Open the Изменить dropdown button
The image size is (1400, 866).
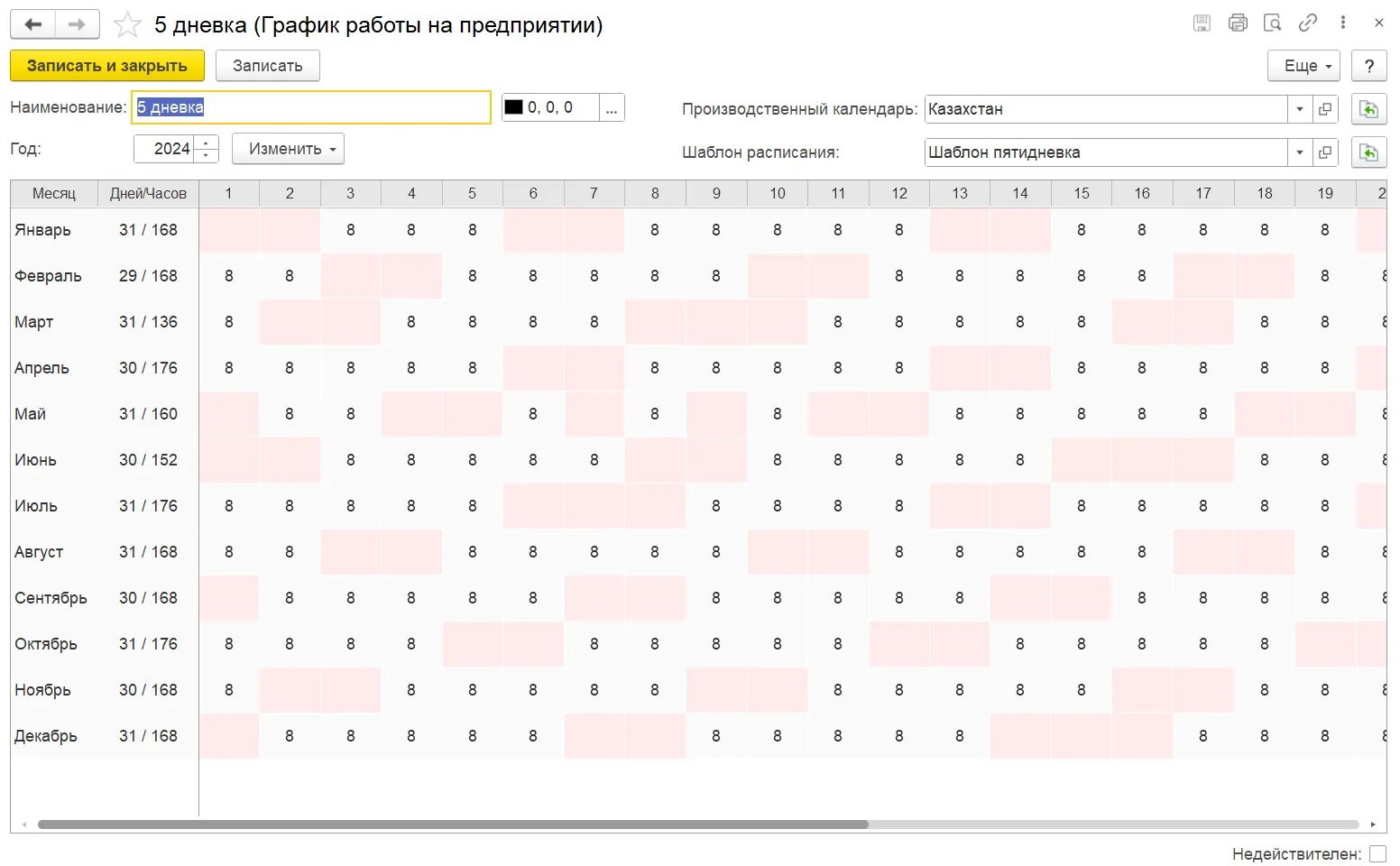click(x=288, y=149)
